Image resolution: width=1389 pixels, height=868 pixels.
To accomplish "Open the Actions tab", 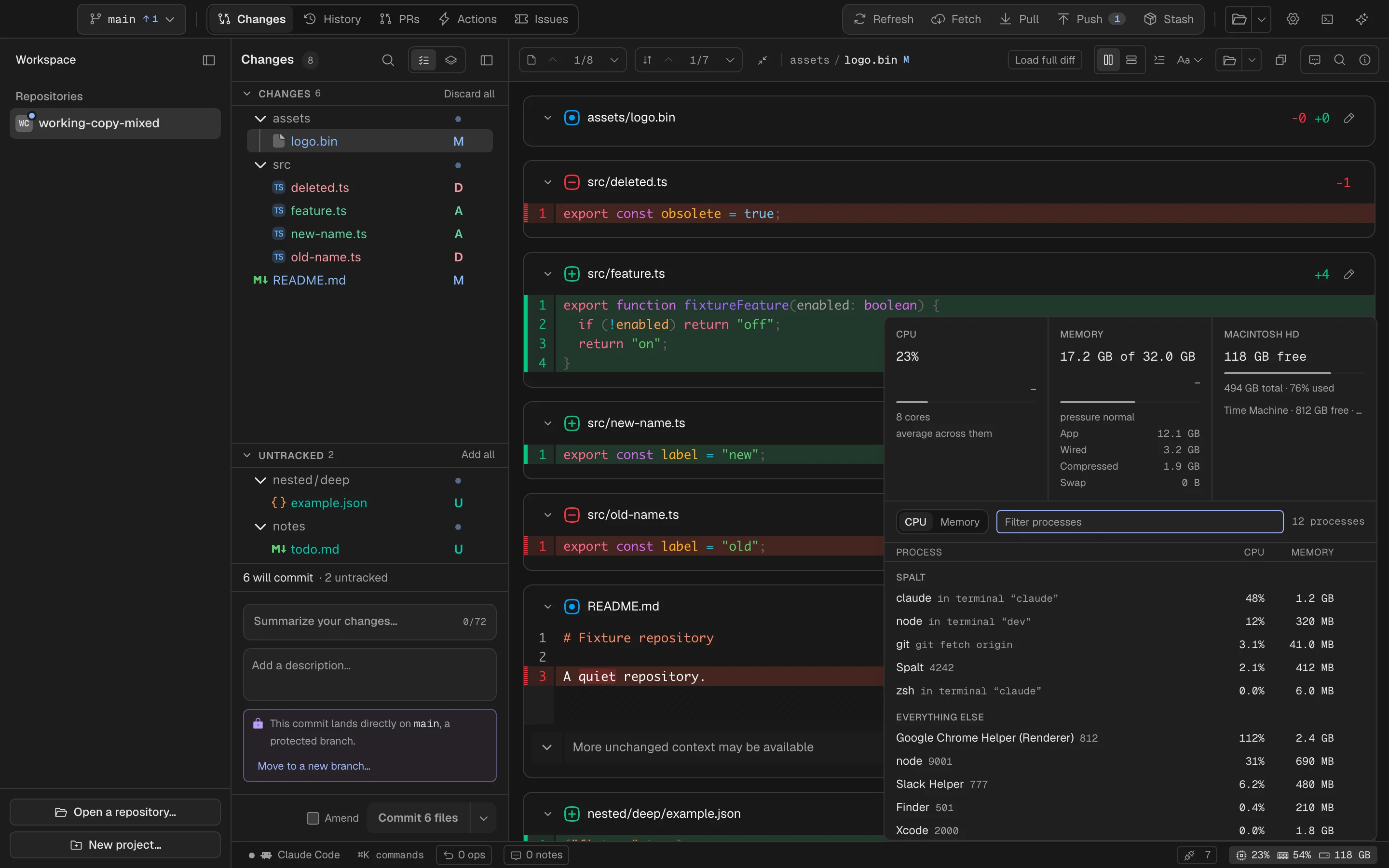I will pos(468,19).
